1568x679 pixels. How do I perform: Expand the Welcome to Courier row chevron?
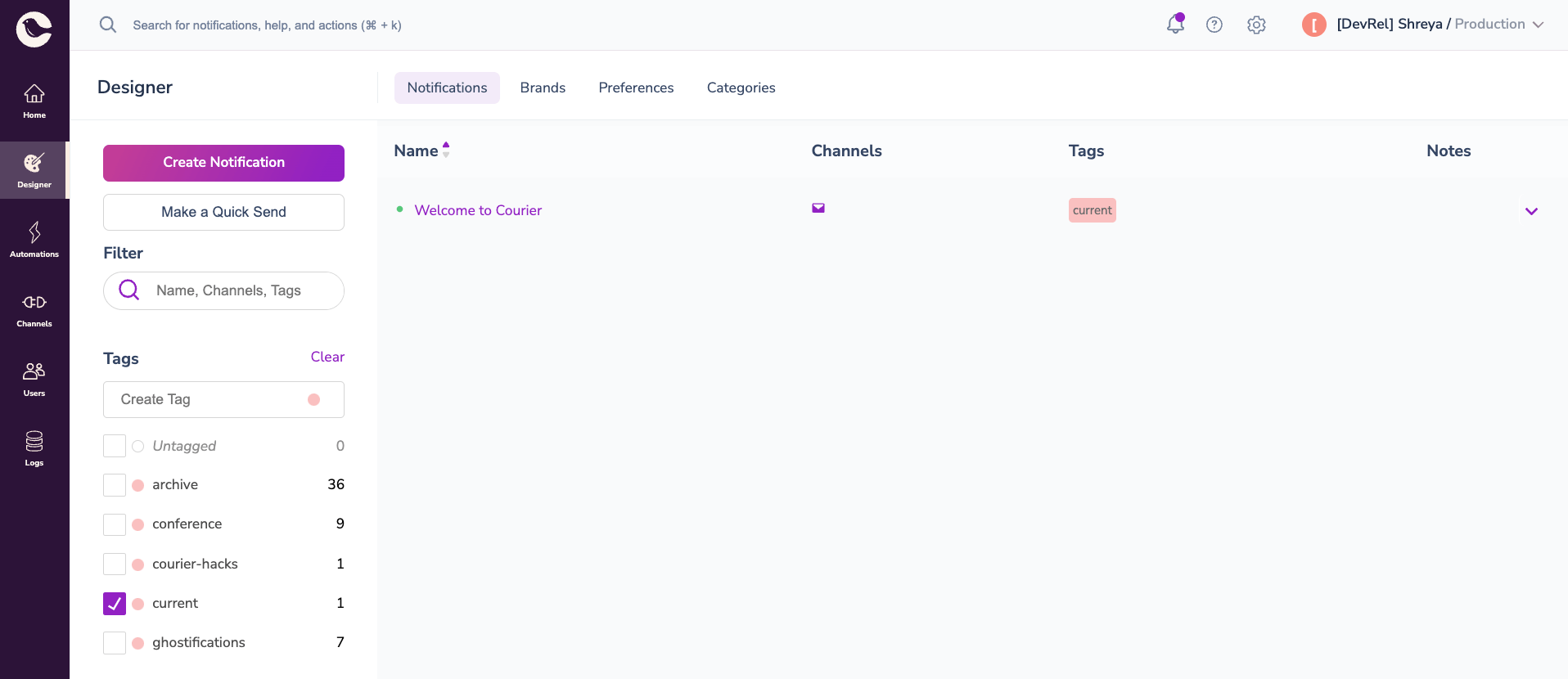(x=1531, y=211)
